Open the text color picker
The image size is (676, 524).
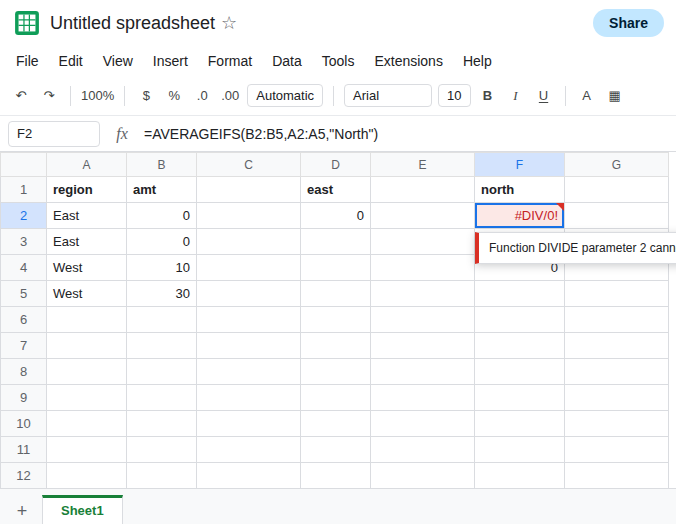586,95
